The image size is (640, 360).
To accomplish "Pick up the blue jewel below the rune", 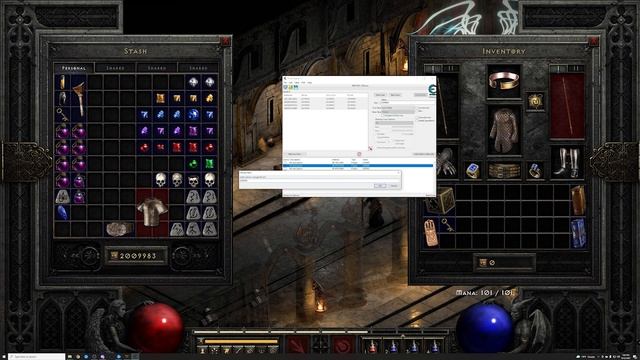I will click(62, 213).
